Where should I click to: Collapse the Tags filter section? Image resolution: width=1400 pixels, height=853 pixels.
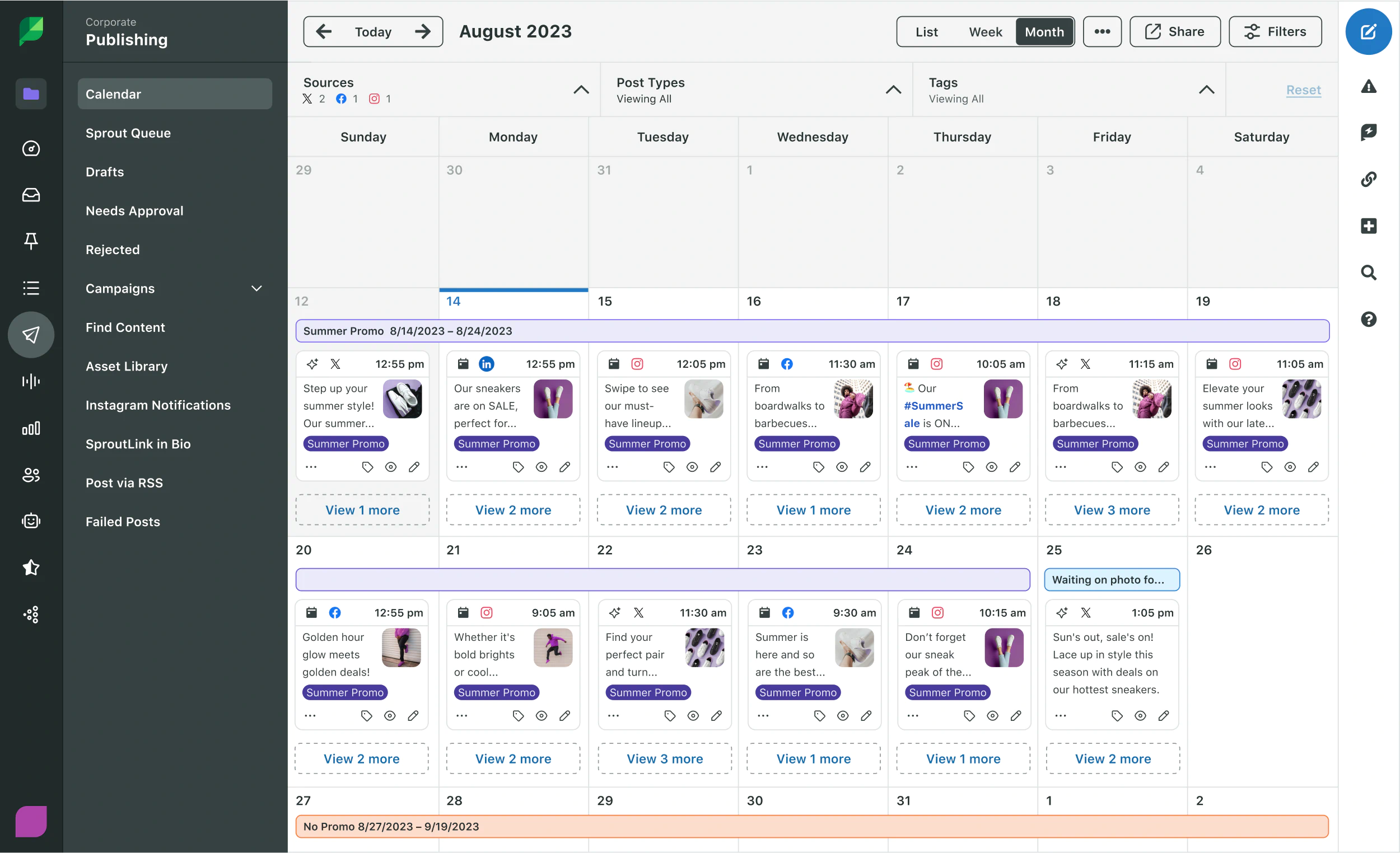pyautogui.click(x=1207, y=89)
